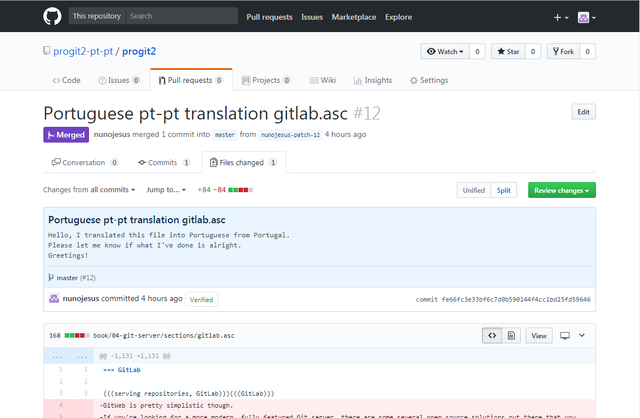Open Issues in top navigation
Screen dimensions: 640x418
coord(312,17)
